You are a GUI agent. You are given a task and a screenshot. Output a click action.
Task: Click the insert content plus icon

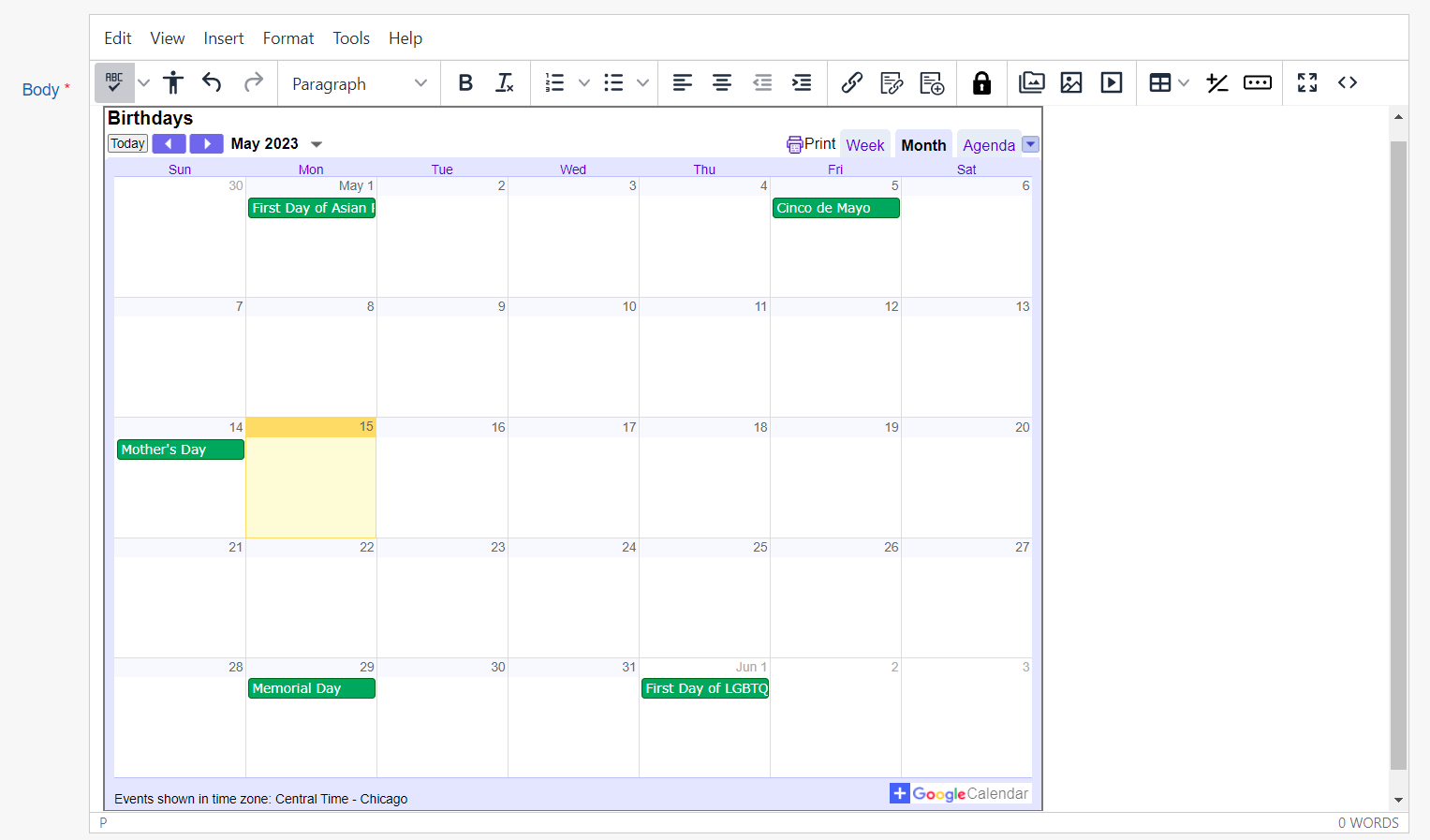(932, 82)
